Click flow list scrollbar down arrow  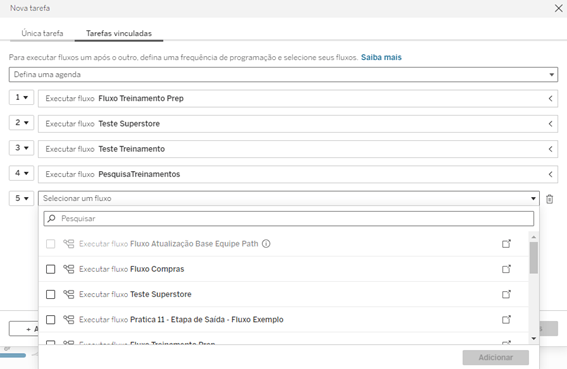[x=534, y=339]
